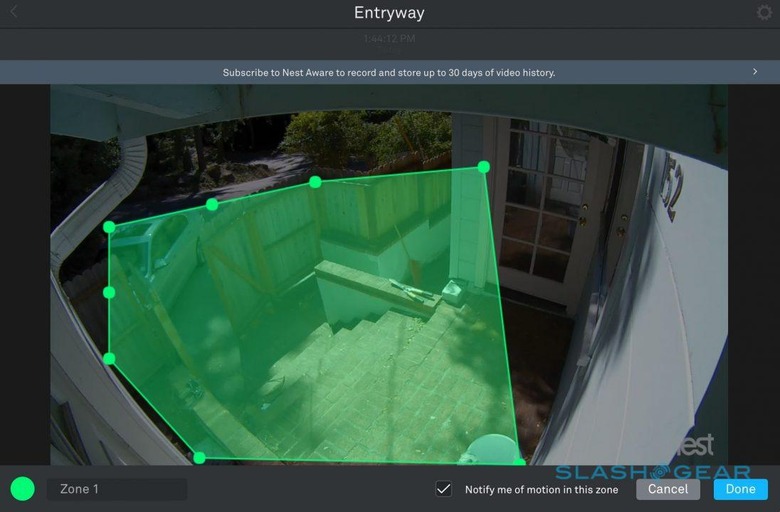Viewport: 780px width, 512px height.
Task: Click the Zone 1 name field
Action: click(116, 489)
